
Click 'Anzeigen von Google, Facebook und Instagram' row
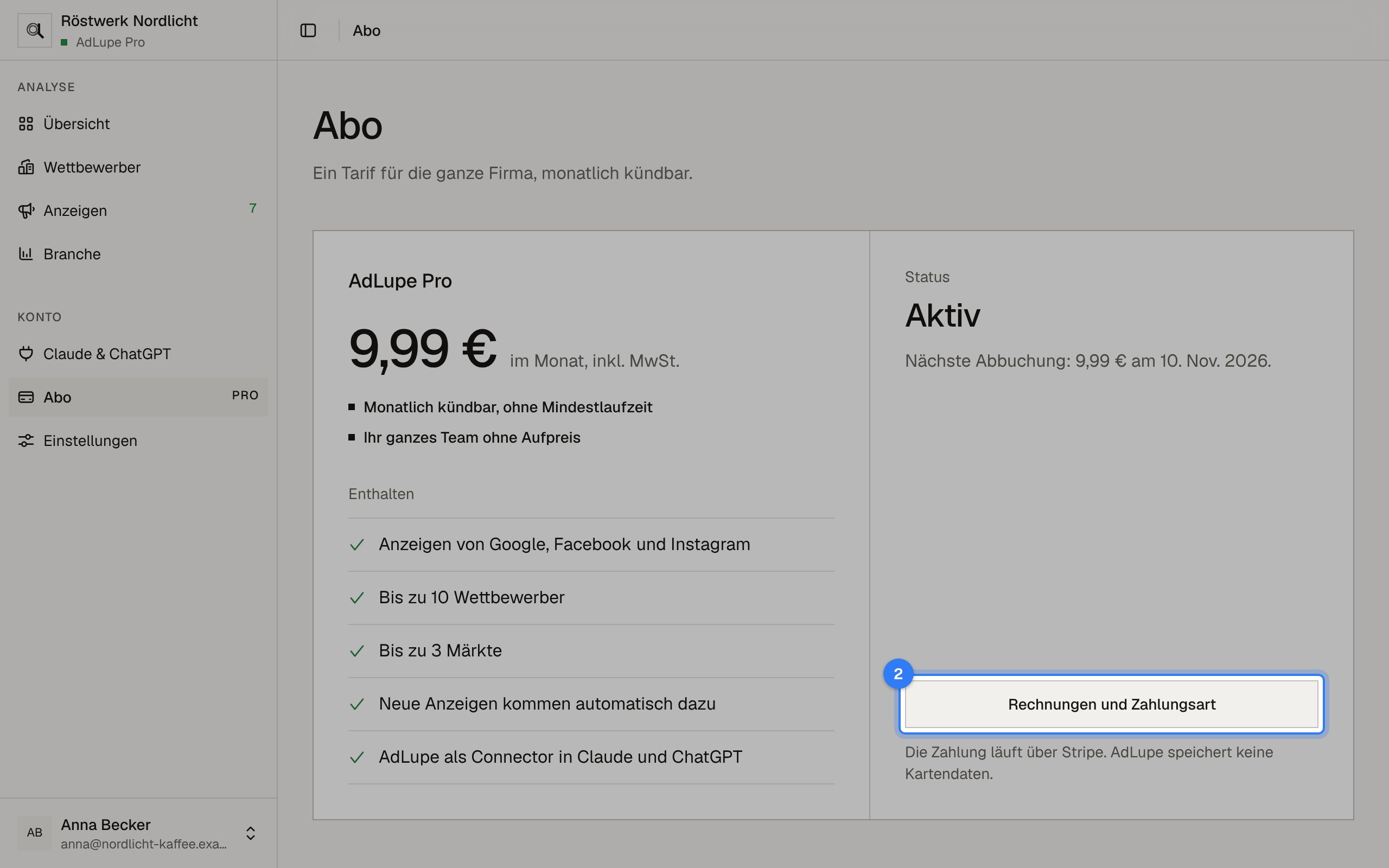pos(591,544)
